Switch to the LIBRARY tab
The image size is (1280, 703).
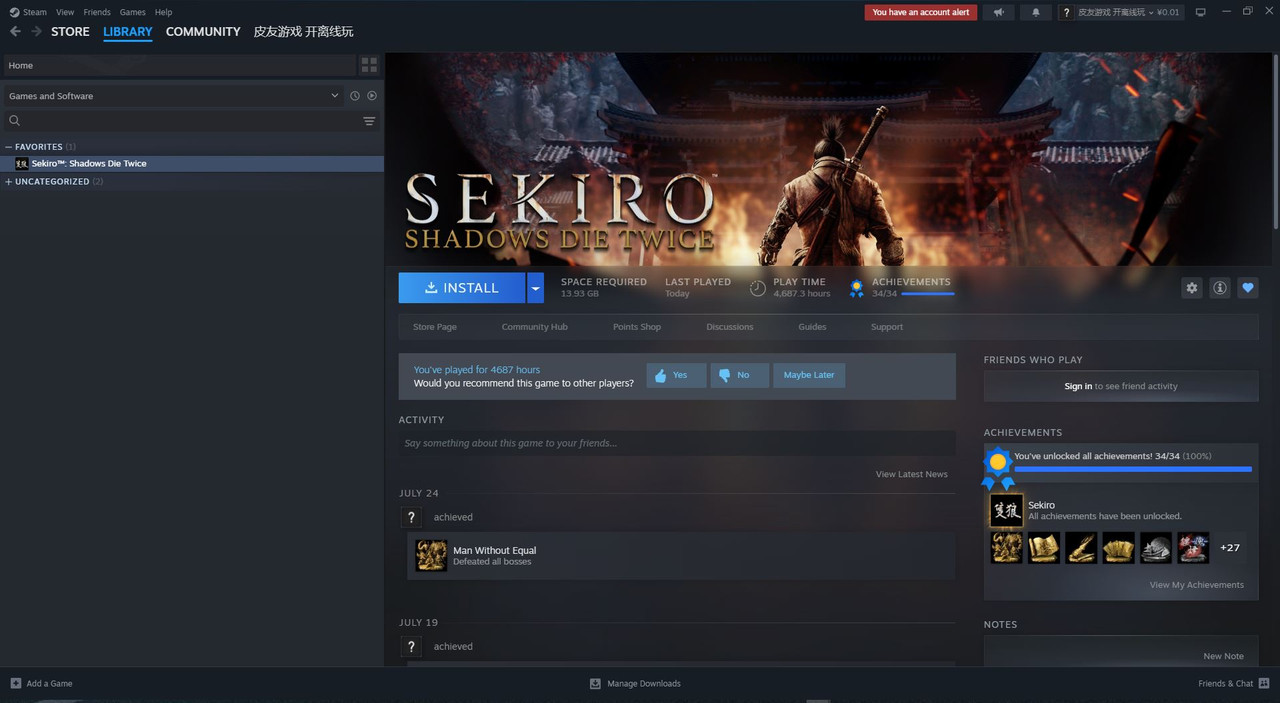coord(128,31)
